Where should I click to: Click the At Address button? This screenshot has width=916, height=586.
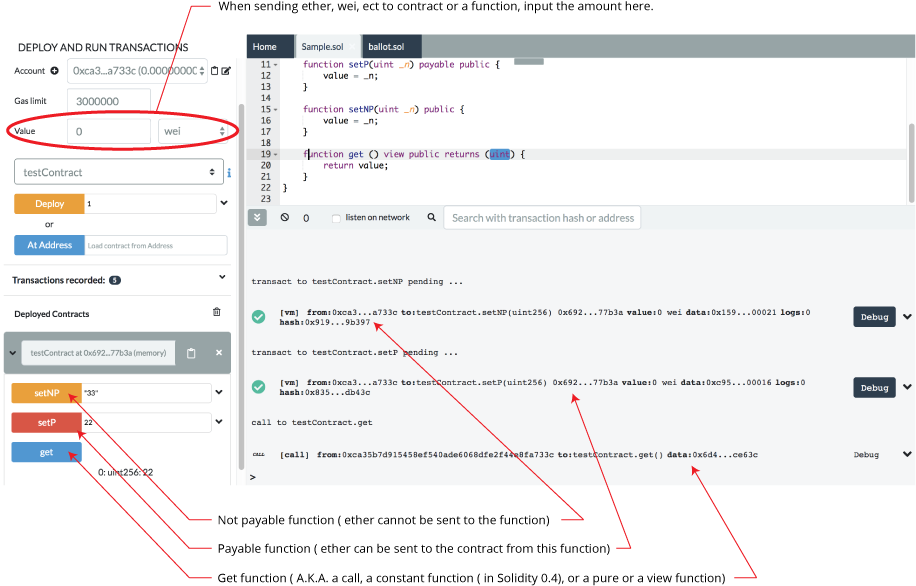pyautogui.click(x=50, y=245)
